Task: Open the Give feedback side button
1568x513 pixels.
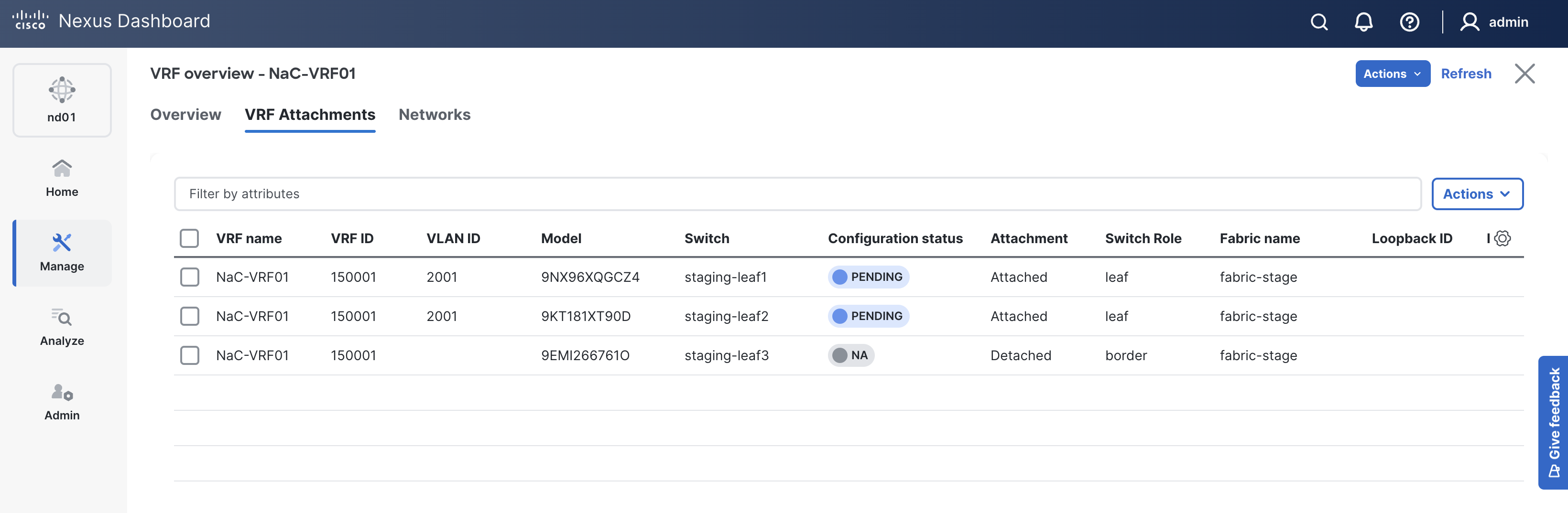Action: (x=1553, y=422)
